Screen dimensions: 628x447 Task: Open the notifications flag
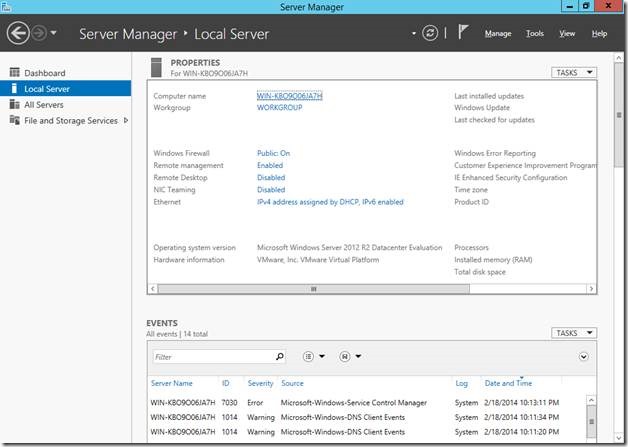click(x=463, y=32)
